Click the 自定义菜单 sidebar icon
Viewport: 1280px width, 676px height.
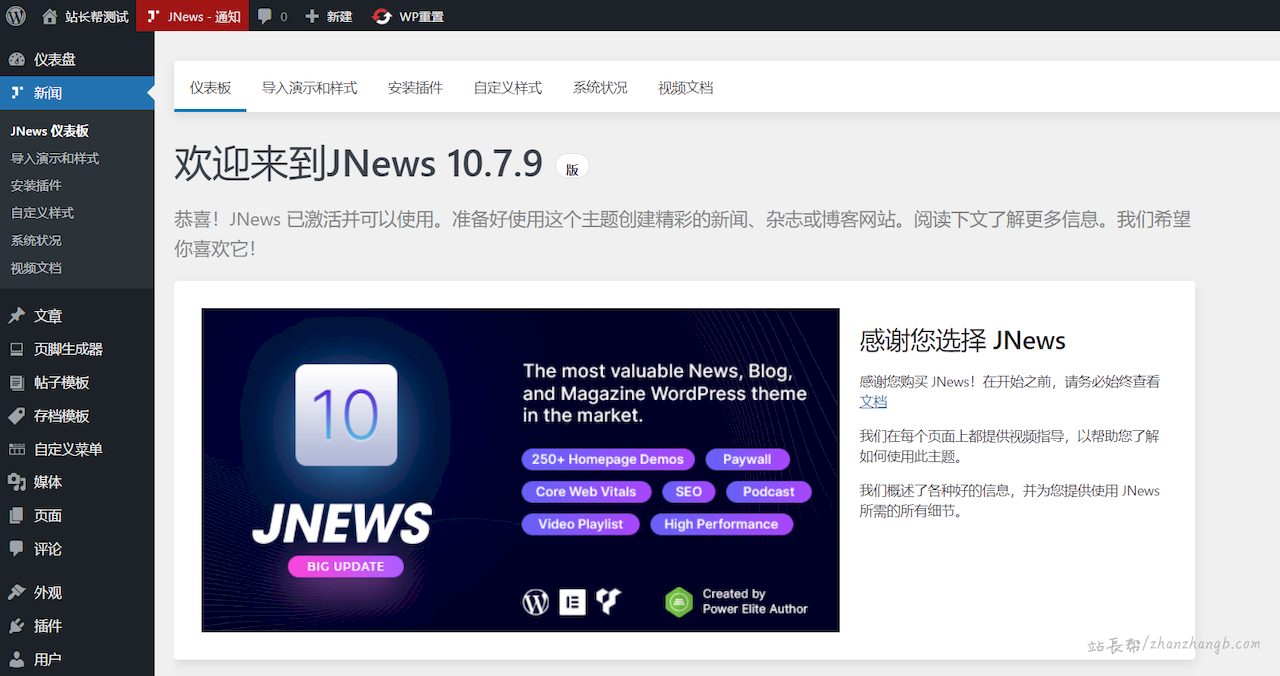point(17,449)
